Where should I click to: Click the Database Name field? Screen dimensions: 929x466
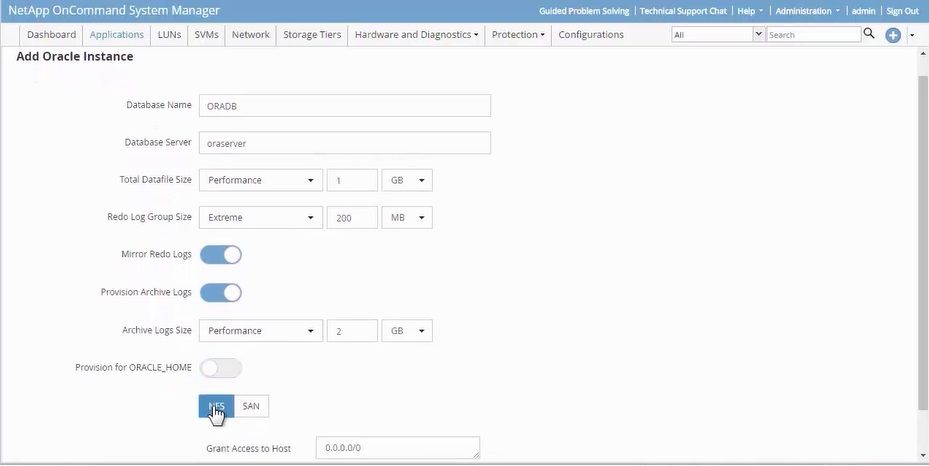click(345, 105)
